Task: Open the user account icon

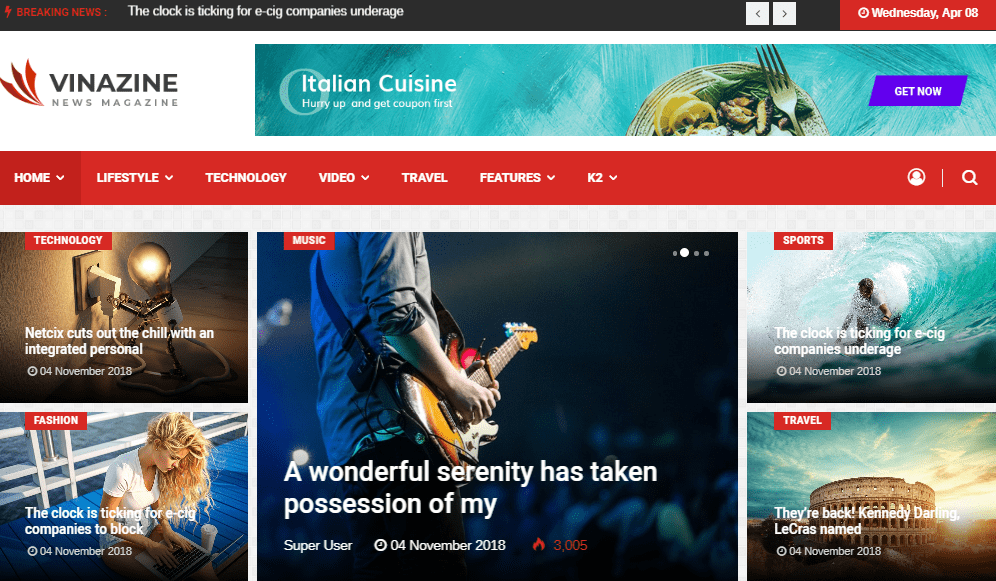Action: pyautogui.click(x=916, y=177)
